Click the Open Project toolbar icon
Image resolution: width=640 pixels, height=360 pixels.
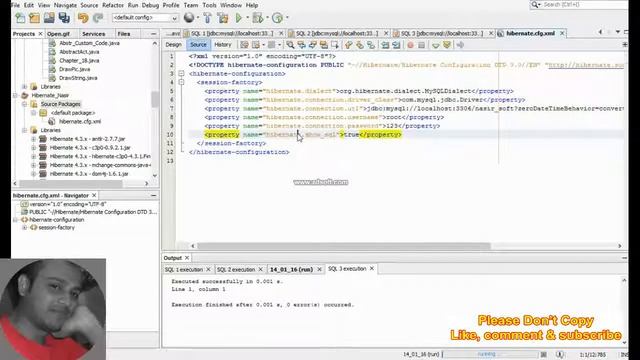pyautogui.click(x=49, y=18)
